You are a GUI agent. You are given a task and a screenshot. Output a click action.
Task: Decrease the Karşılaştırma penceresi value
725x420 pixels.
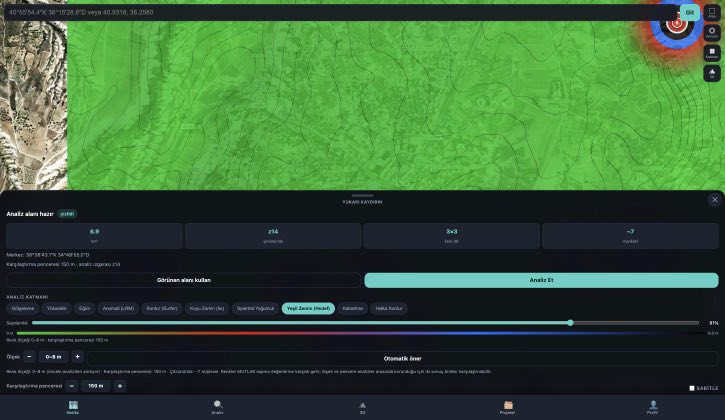[71, 386]
